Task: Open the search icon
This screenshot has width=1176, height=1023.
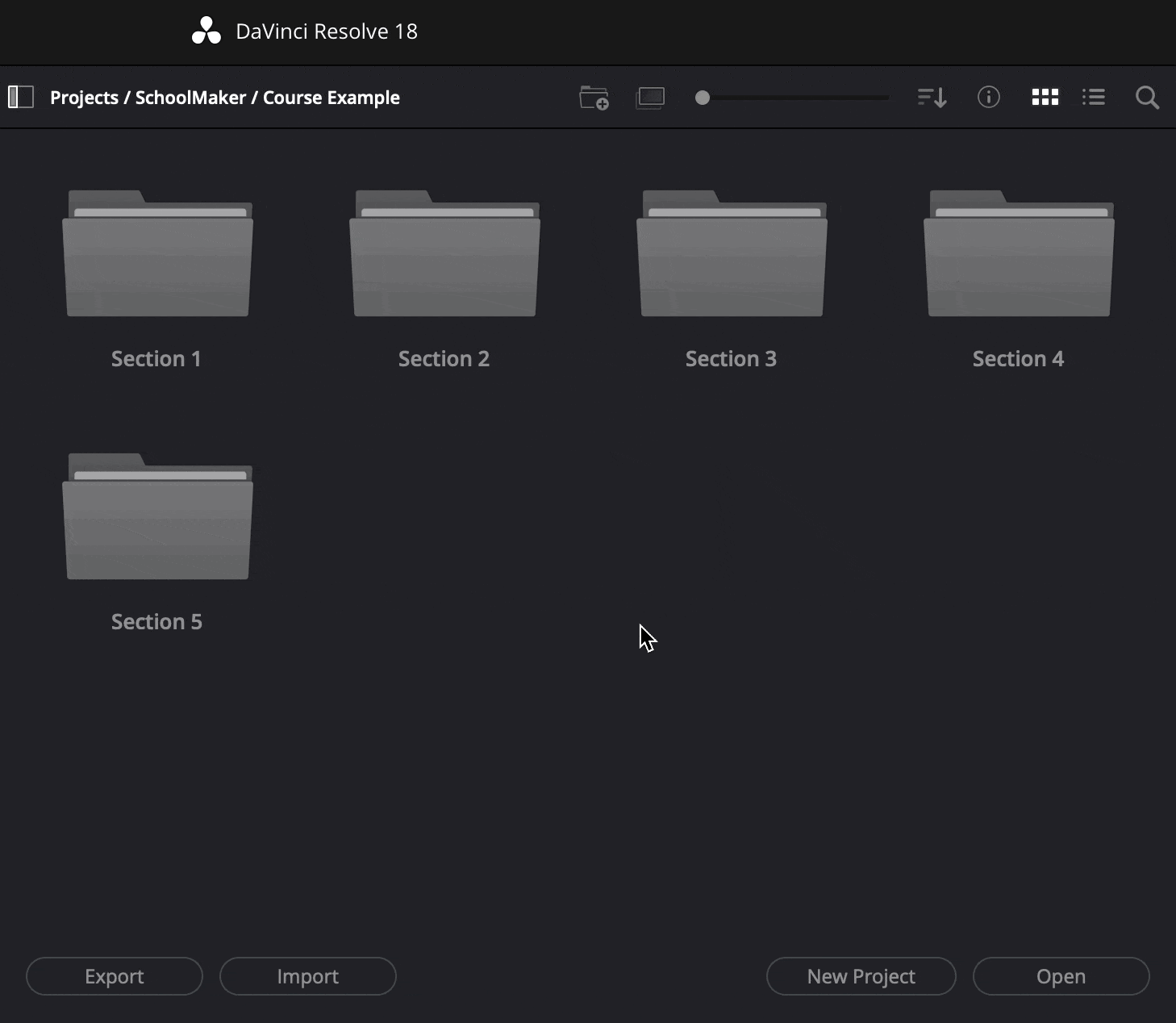Action: (1147, 98)
